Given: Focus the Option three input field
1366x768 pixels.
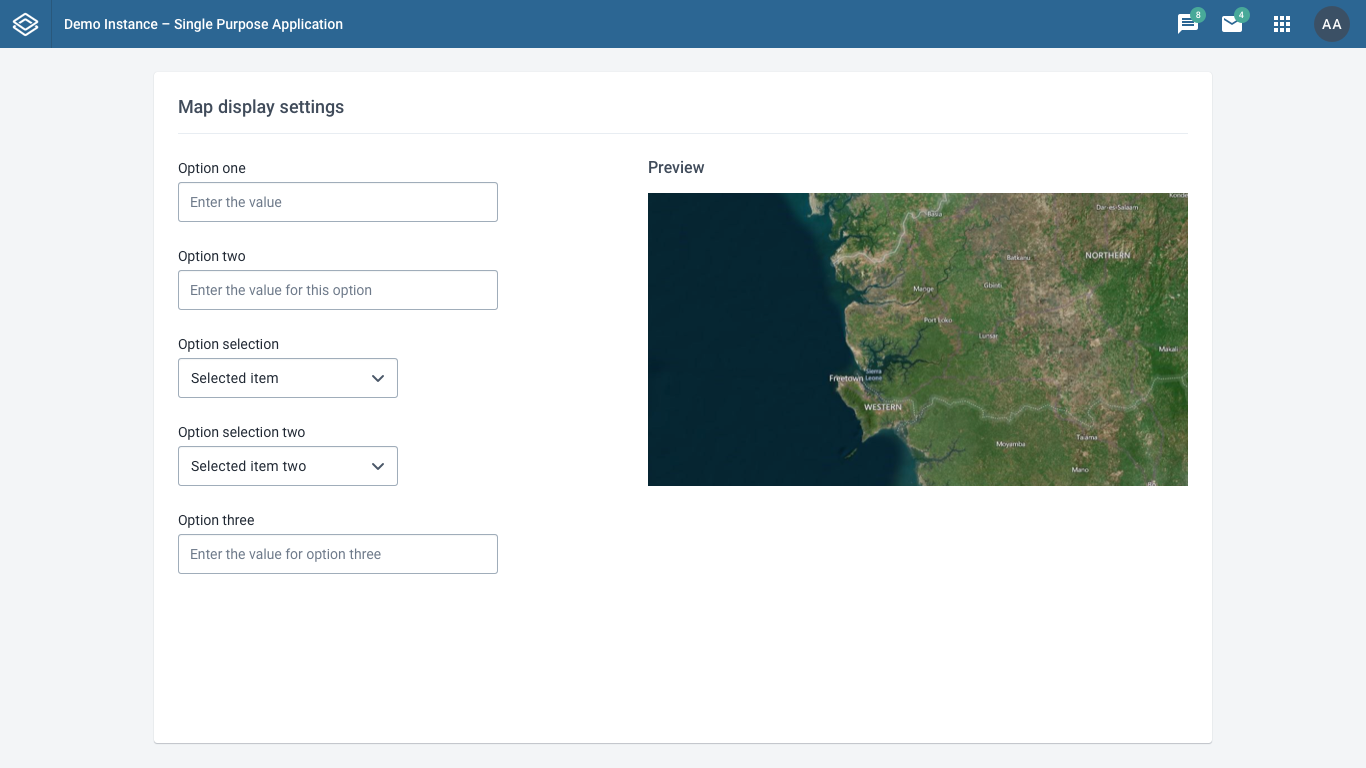Looking at the screenshot, I should click(x=337, y=554).
